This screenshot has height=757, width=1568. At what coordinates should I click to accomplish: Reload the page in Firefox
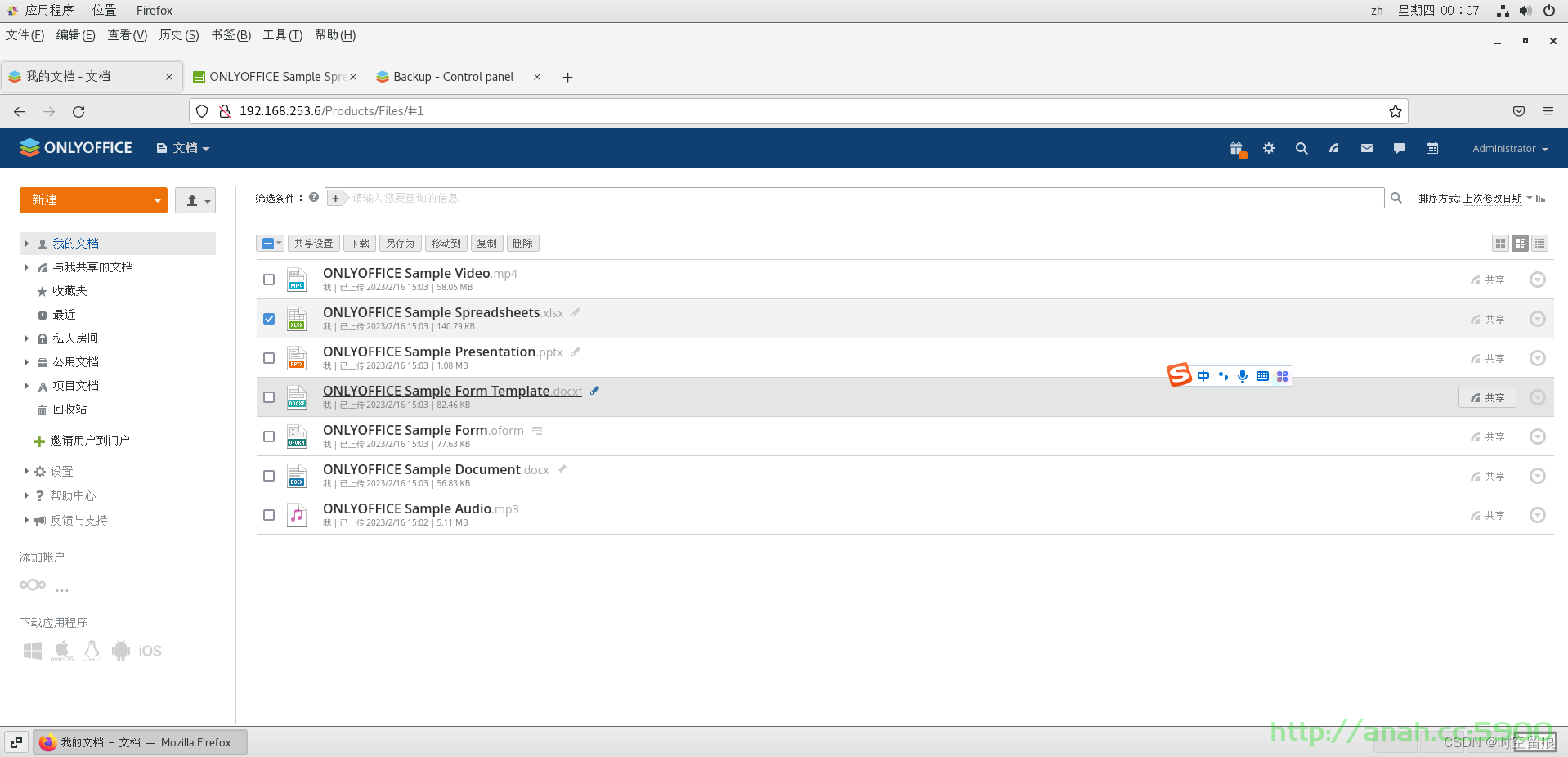coord(78,111)
